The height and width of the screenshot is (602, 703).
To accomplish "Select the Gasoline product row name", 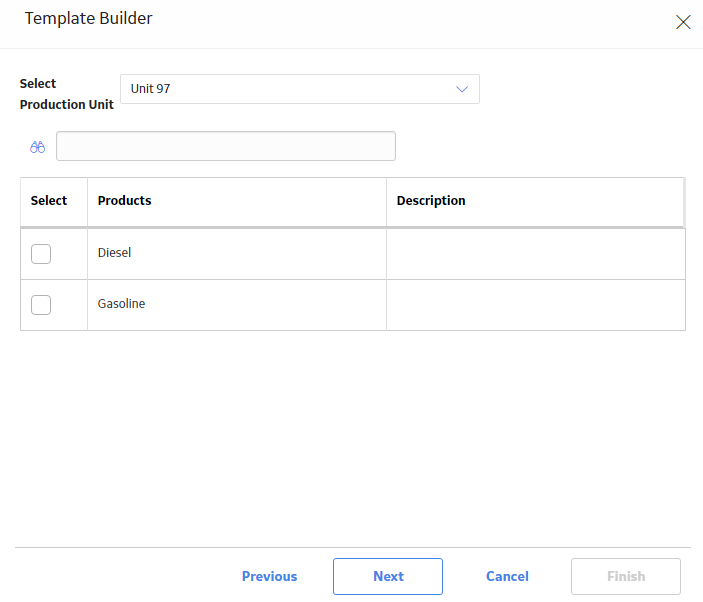I will click(122, 304).
